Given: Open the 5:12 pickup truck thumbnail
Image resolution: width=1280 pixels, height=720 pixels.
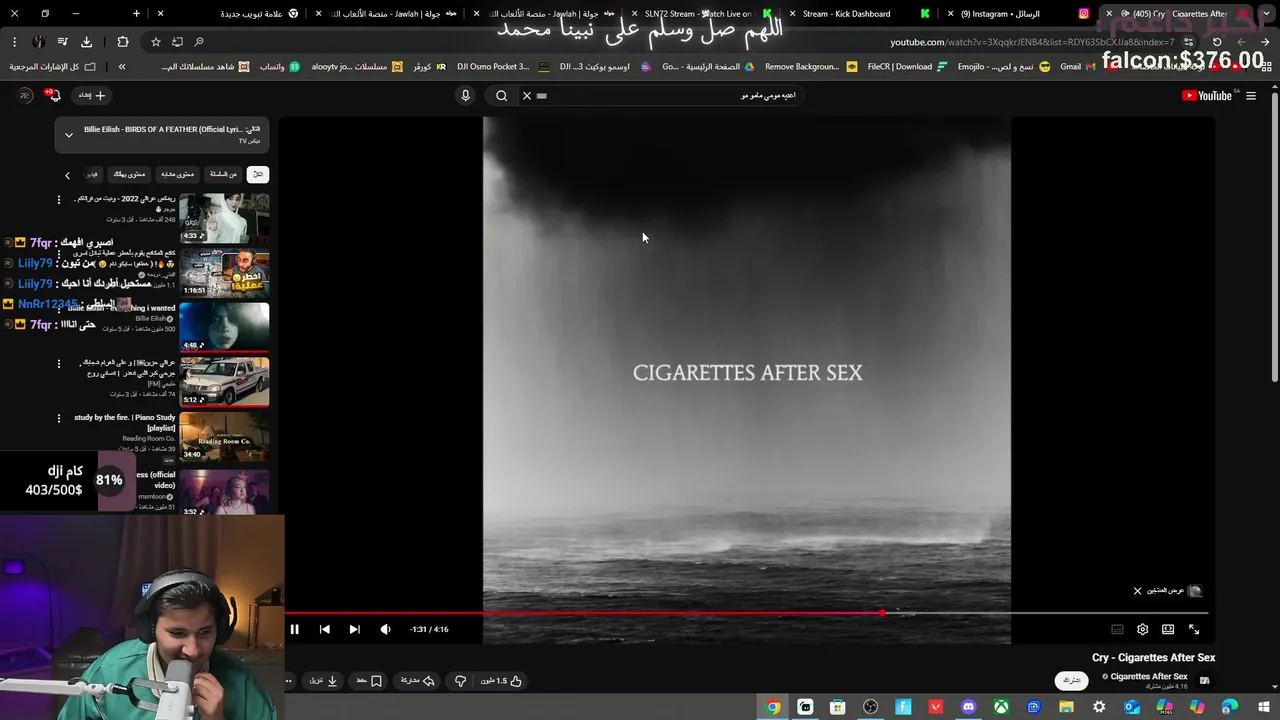Looking at the screenshot, I should 224,381.
